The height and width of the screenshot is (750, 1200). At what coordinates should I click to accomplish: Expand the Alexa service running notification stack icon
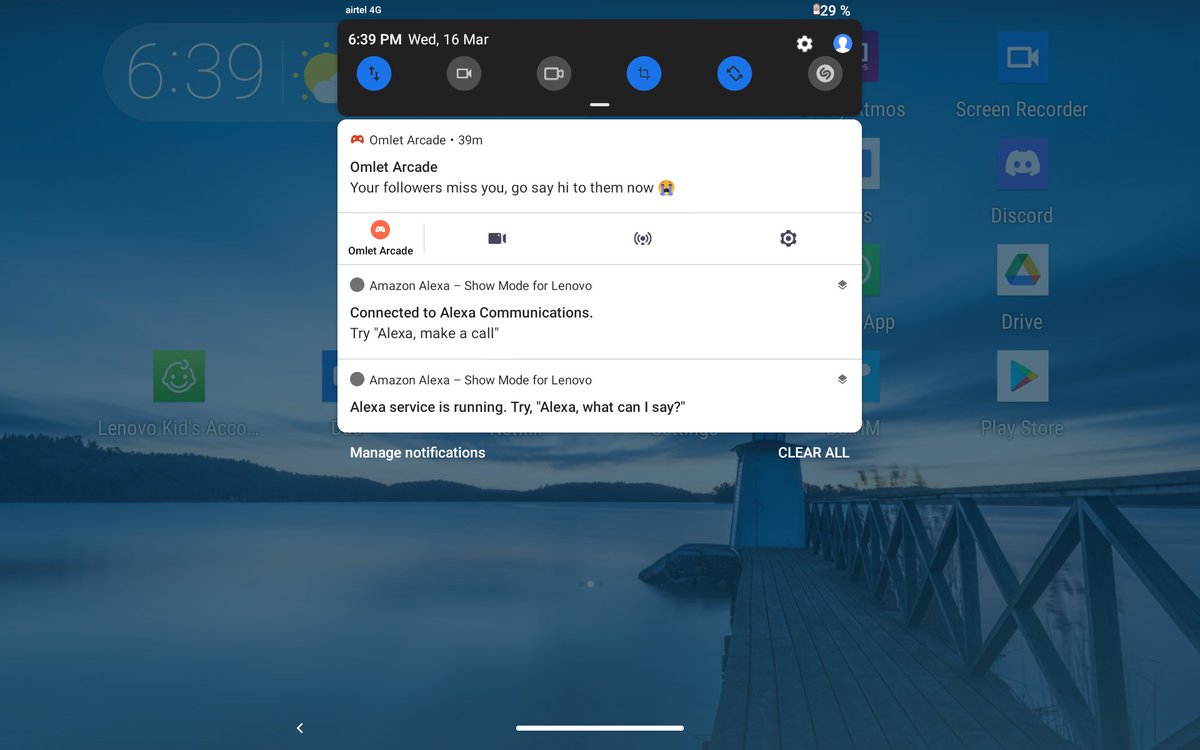(x=842, y=380)
